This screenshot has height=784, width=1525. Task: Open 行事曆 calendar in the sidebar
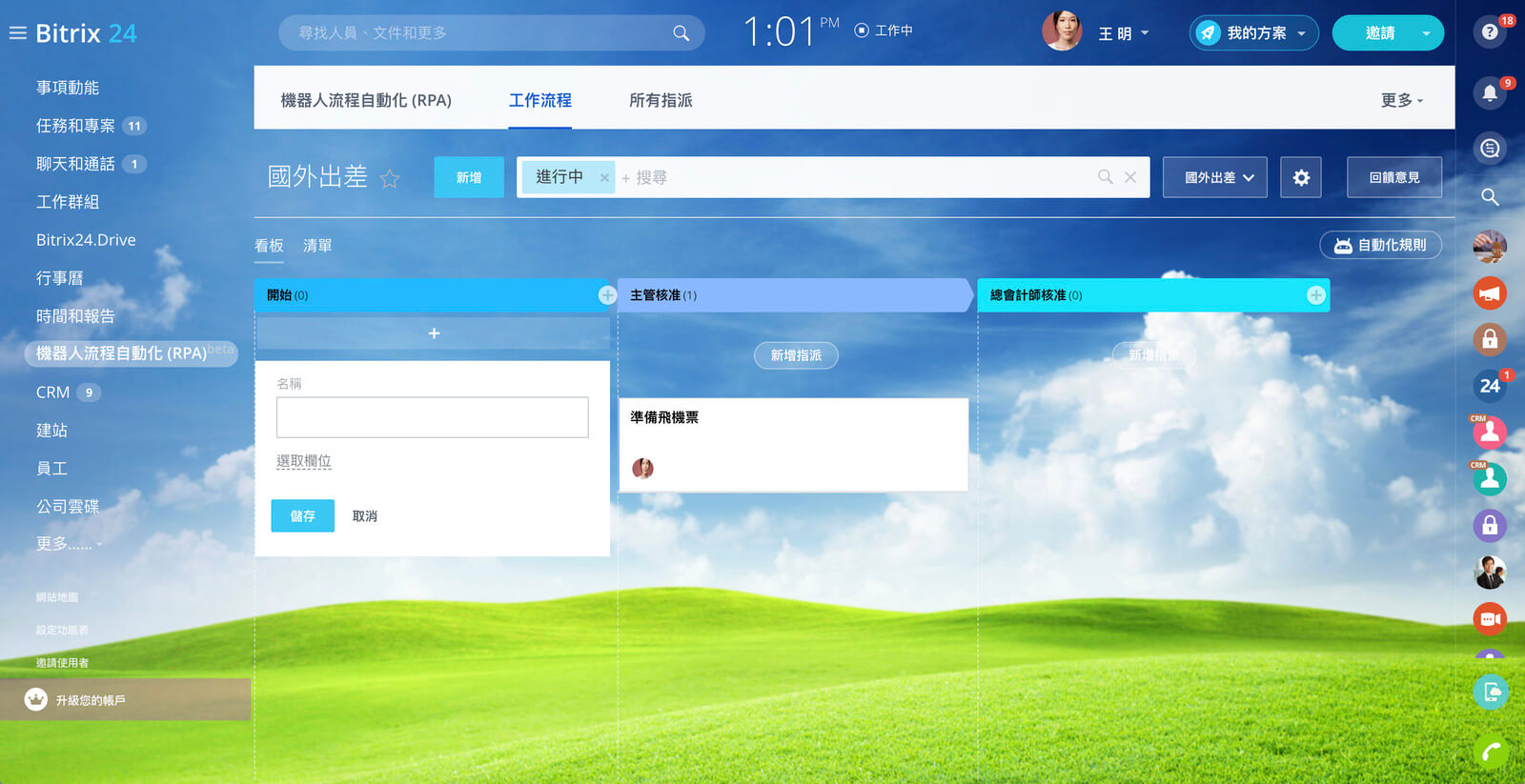point(59,278)
